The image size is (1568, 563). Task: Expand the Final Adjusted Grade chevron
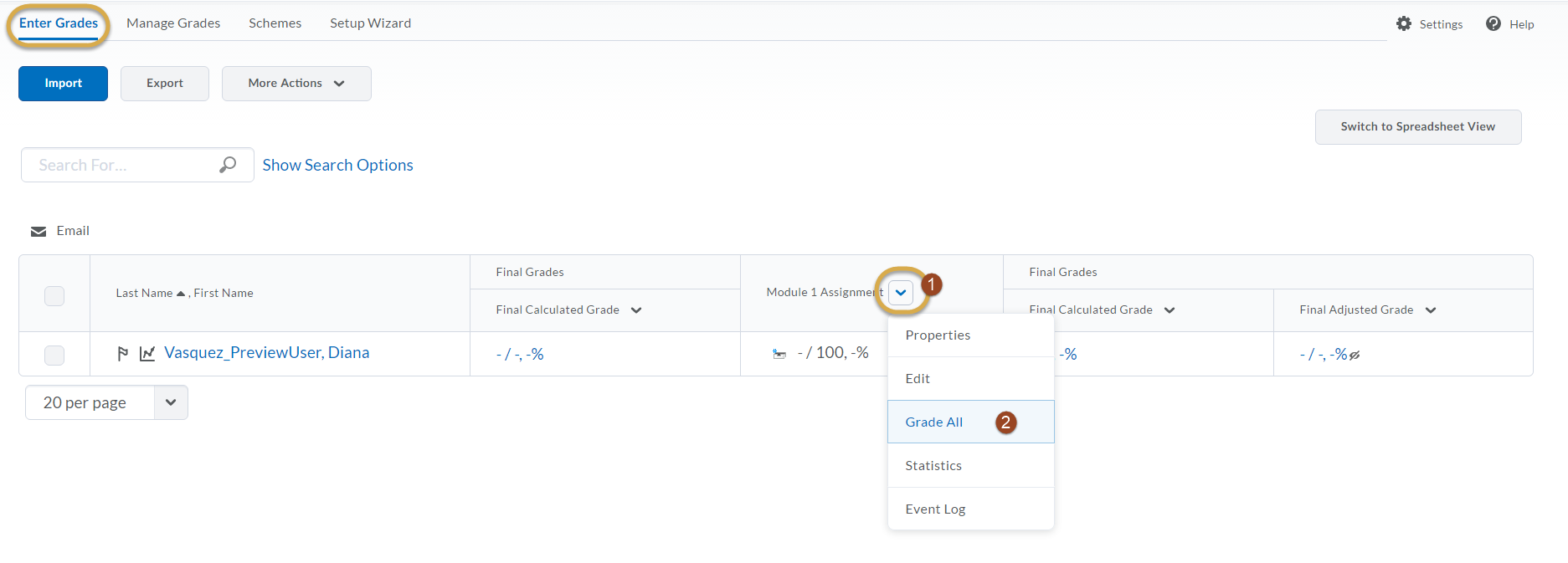(1431, 310)
